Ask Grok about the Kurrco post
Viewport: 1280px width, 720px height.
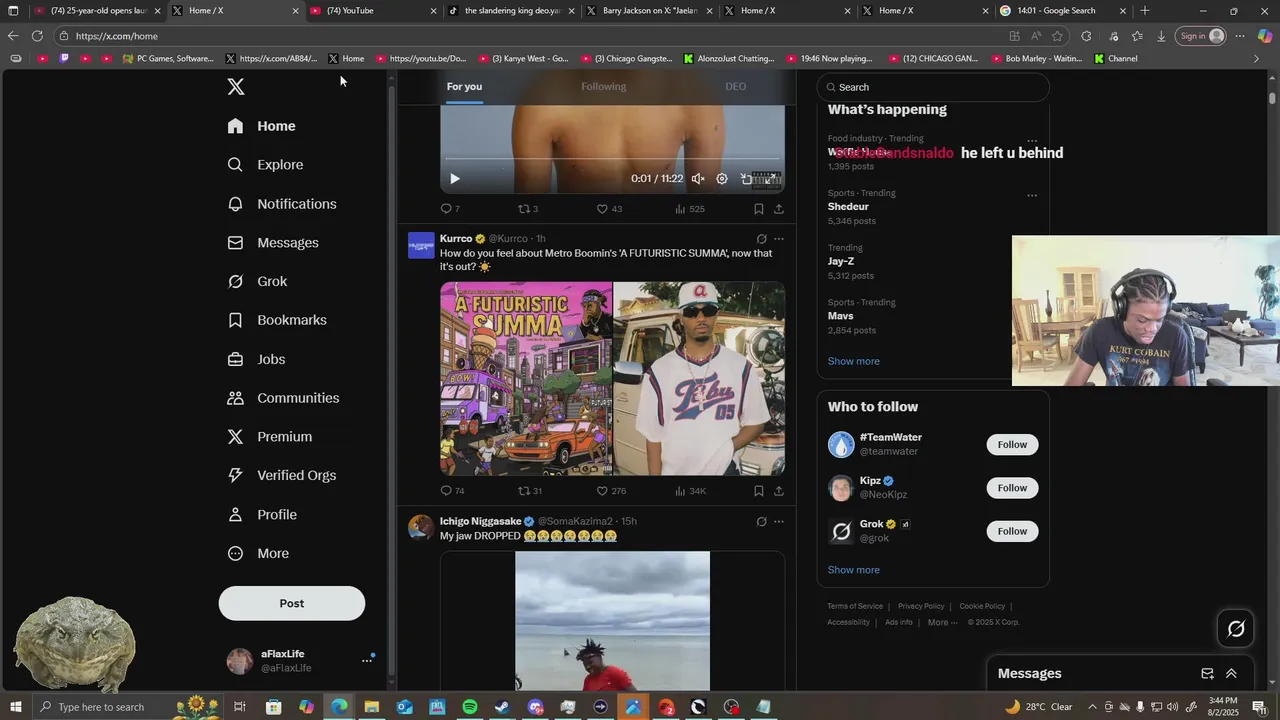761,239
